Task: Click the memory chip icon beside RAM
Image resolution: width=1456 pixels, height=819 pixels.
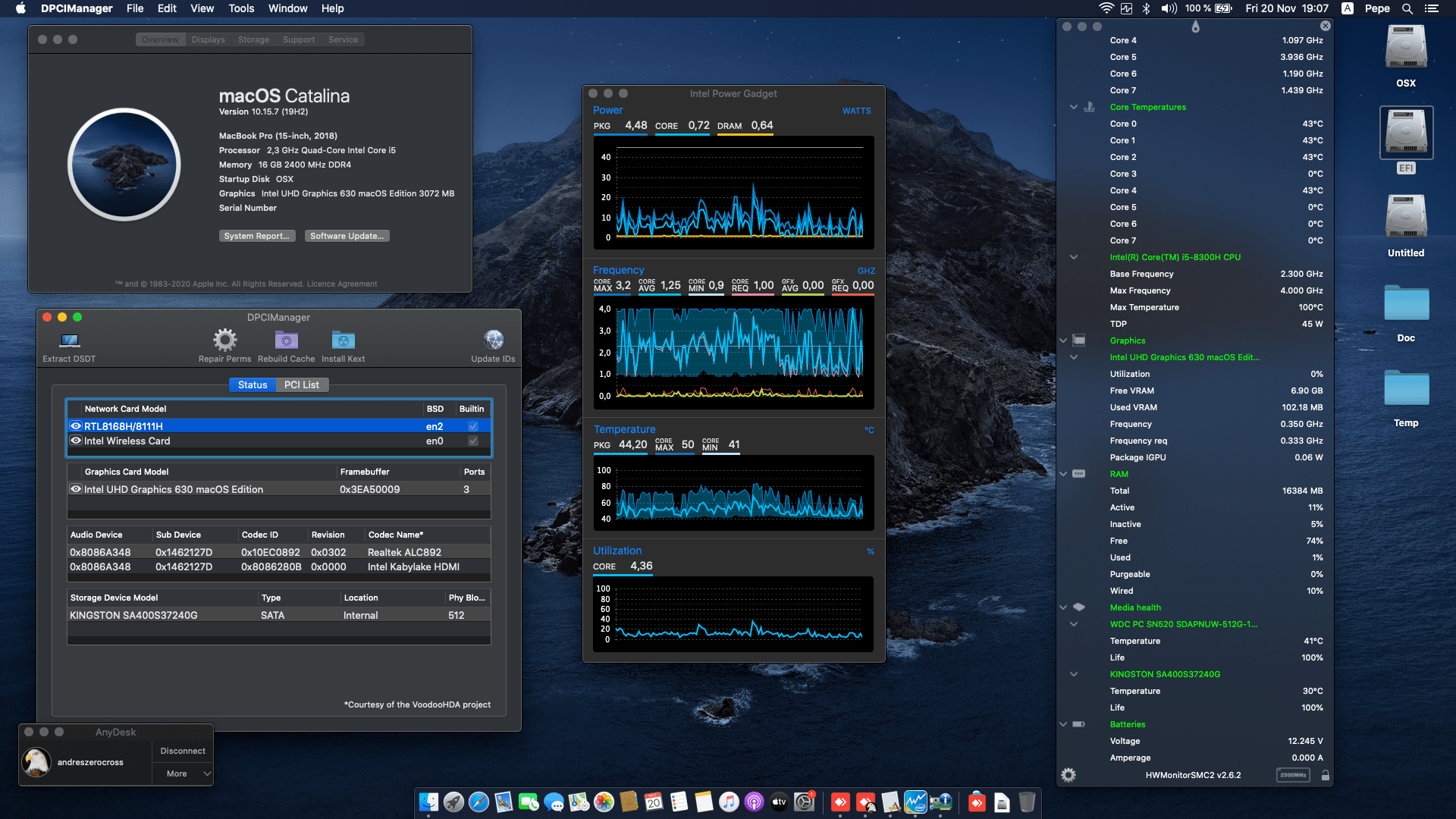Action: click(x=1079, y=474)
